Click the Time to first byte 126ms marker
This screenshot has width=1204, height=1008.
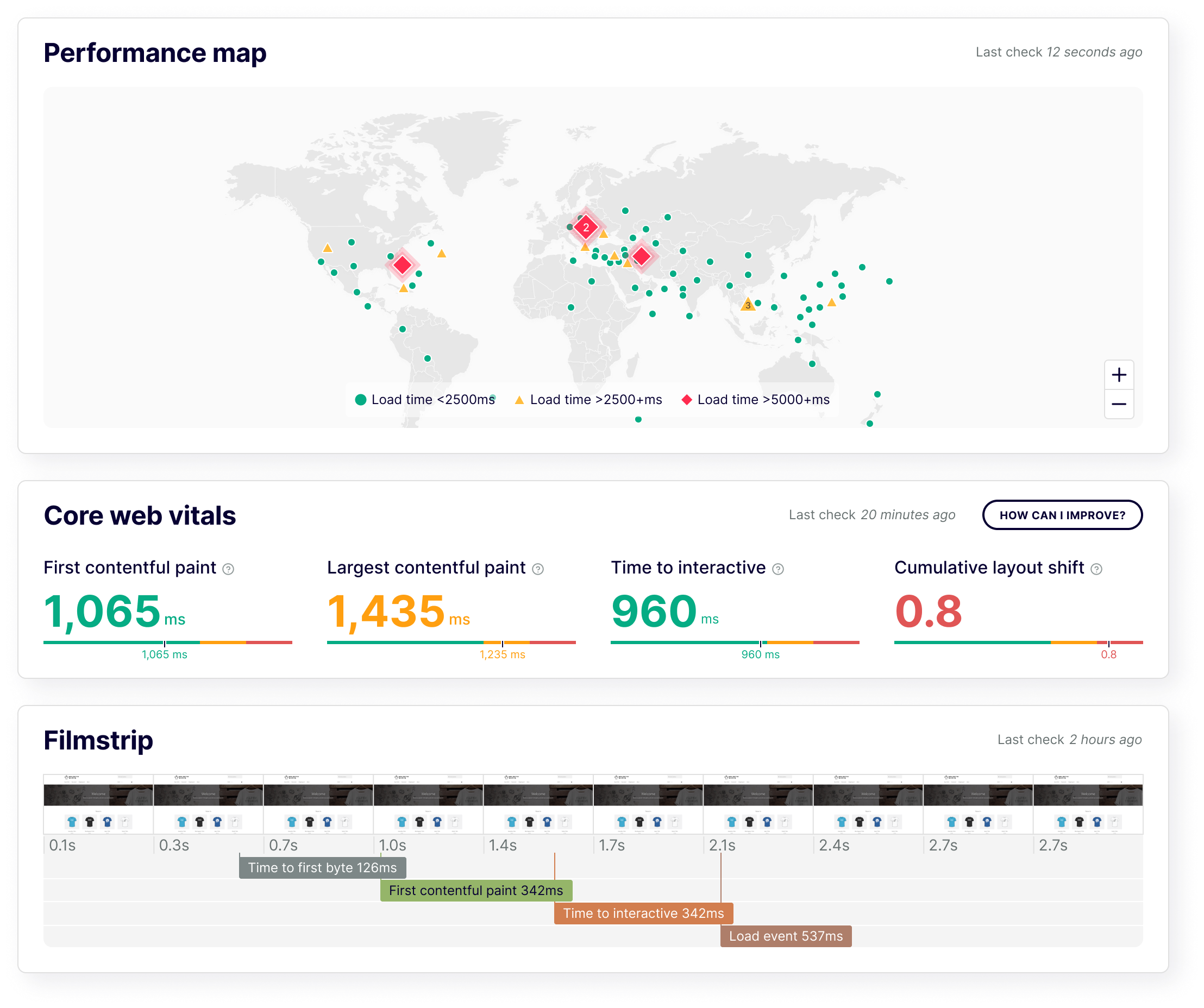click(322, 867)
